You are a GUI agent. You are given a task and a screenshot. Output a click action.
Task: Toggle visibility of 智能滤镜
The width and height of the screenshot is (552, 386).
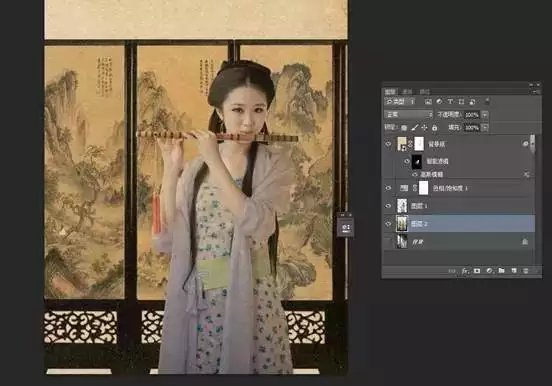coord(407,161)
